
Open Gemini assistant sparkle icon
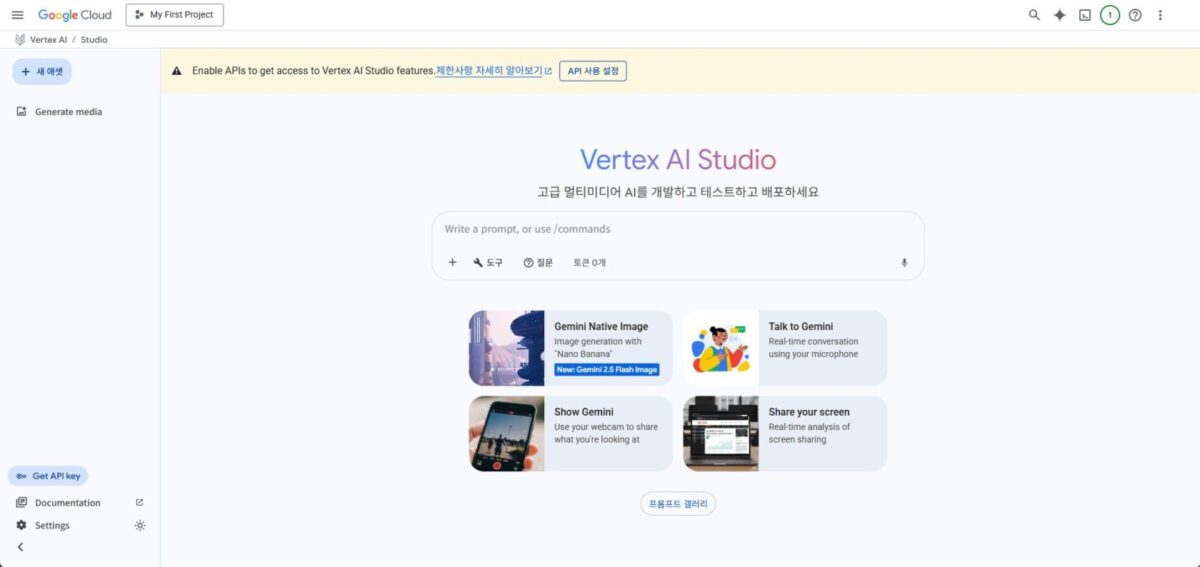[x=1060, y=15]
